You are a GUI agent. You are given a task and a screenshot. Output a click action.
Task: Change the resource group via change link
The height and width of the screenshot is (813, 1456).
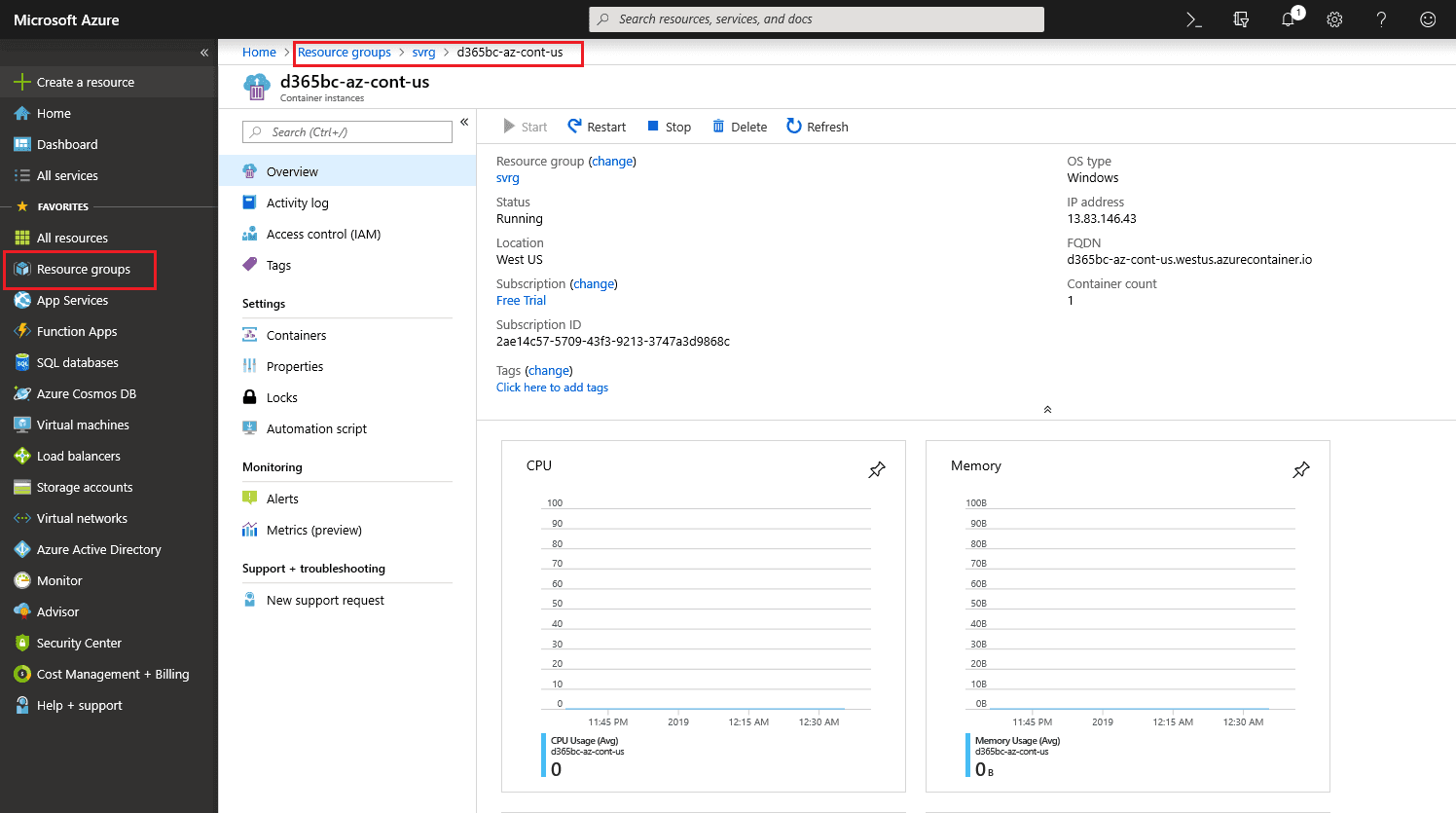pos(612,162)
